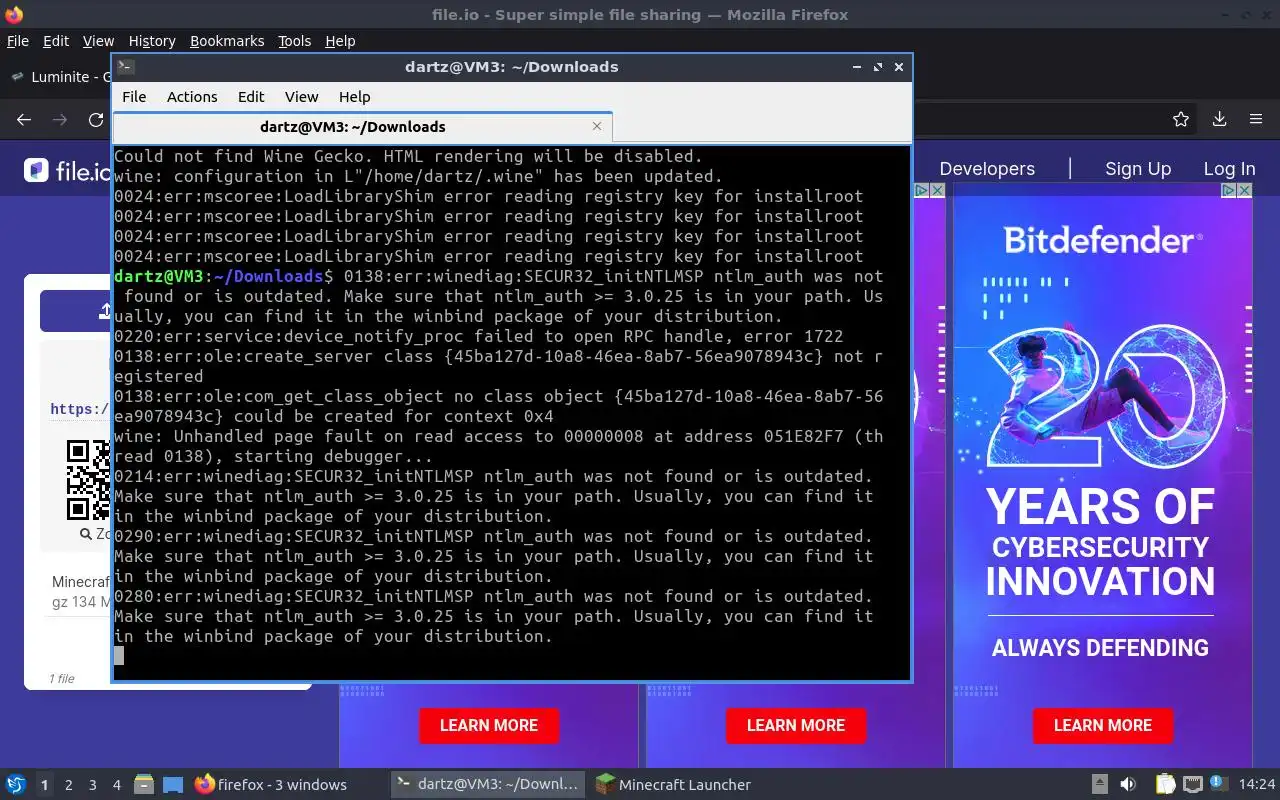The image size is (1280, 800).
Task: Click the Firefox forward arrow
Action: coord(60,119)
